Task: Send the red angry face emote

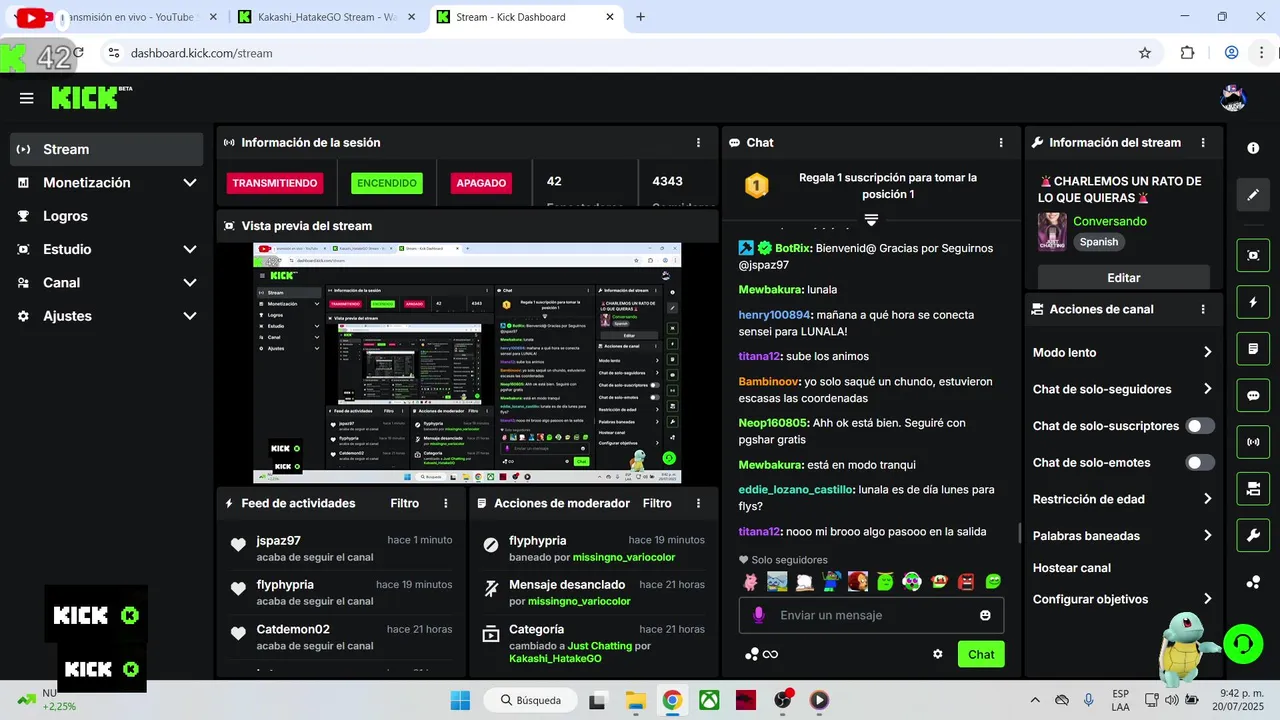Action: point(966,581)
